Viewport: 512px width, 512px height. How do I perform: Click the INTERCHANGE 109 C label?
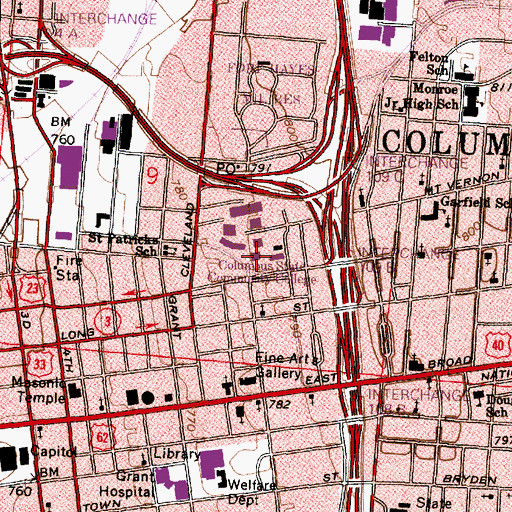[x=417, y=169]
